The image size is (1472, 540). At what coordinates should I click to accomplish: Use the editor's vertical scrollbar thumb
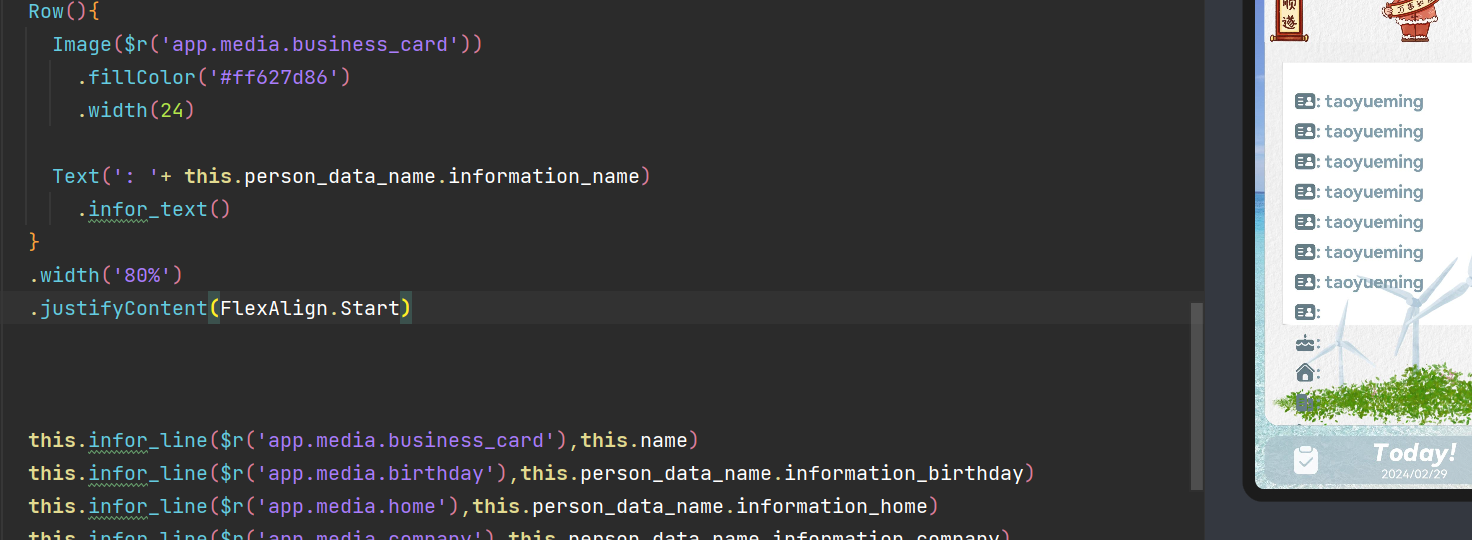[x=1196, y=397]
